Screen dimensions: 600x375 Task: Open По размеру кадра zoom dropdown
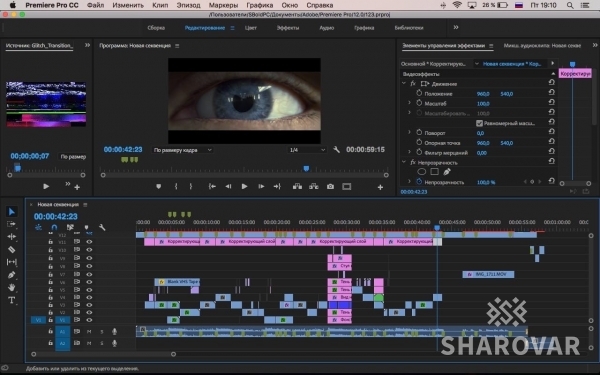point(183,150)
